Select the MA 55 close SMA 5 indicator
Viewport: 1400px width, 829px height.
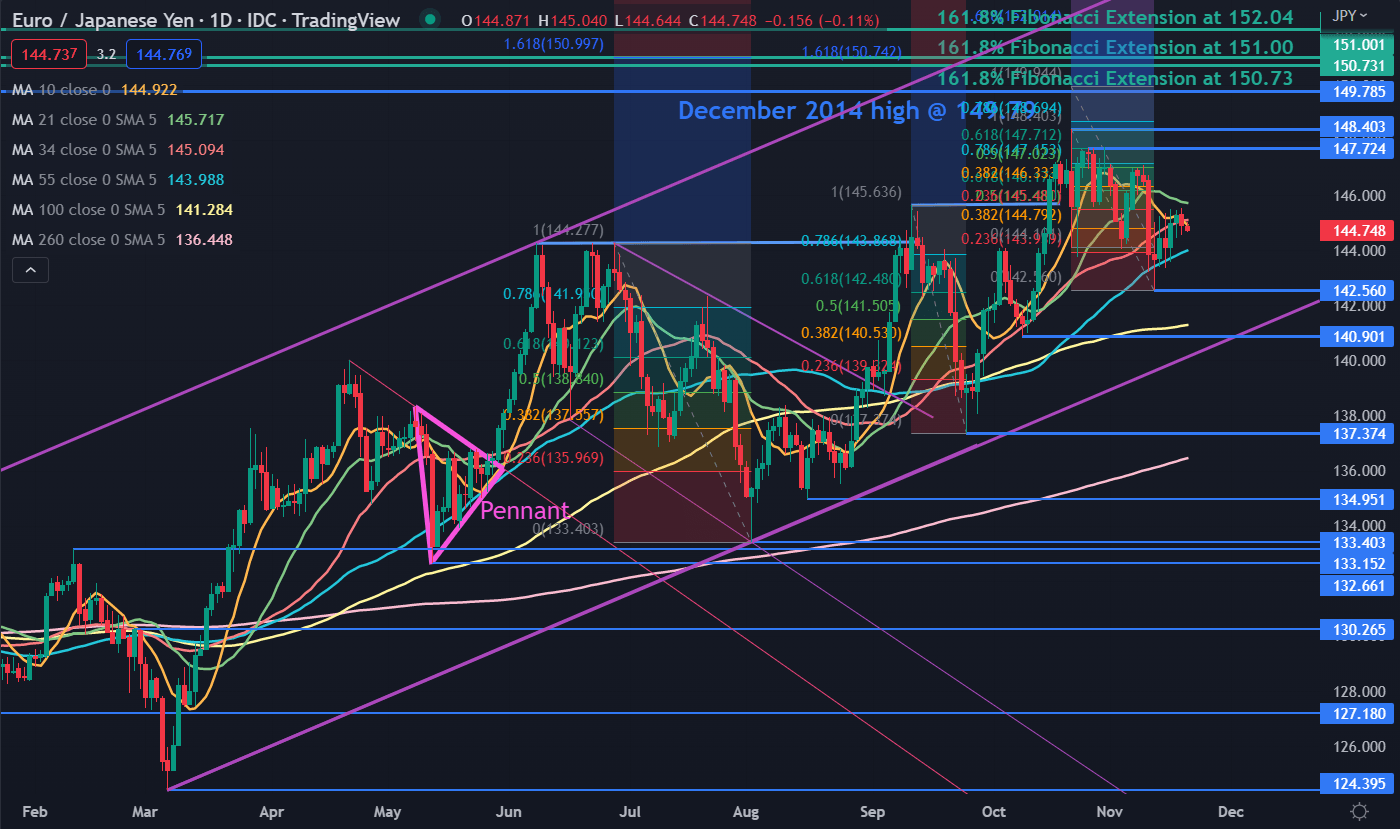[118, 180]
